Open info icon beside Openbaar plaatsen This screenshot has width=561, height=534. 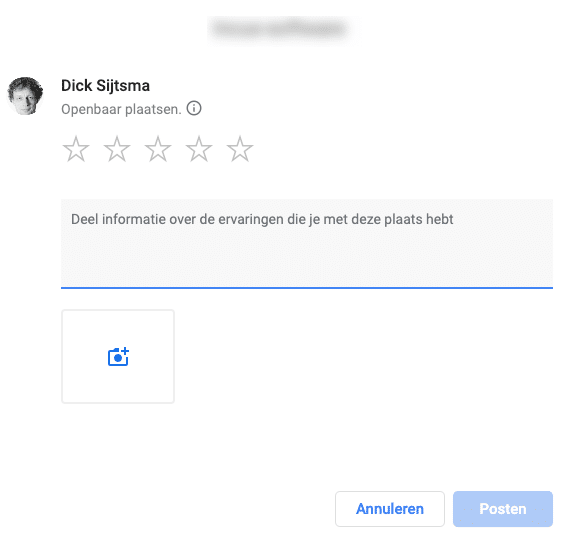(194, 108)
